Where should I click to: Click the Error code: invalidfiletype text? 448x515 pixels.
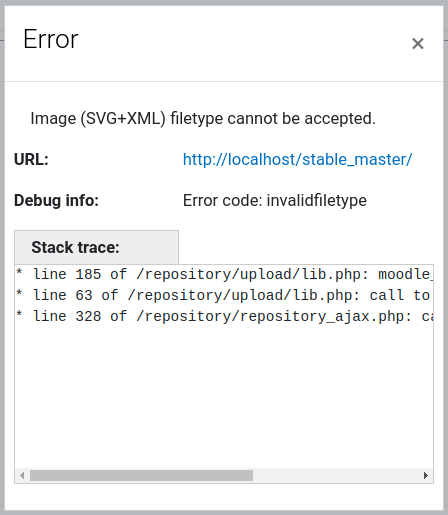(x=275, y=201)
